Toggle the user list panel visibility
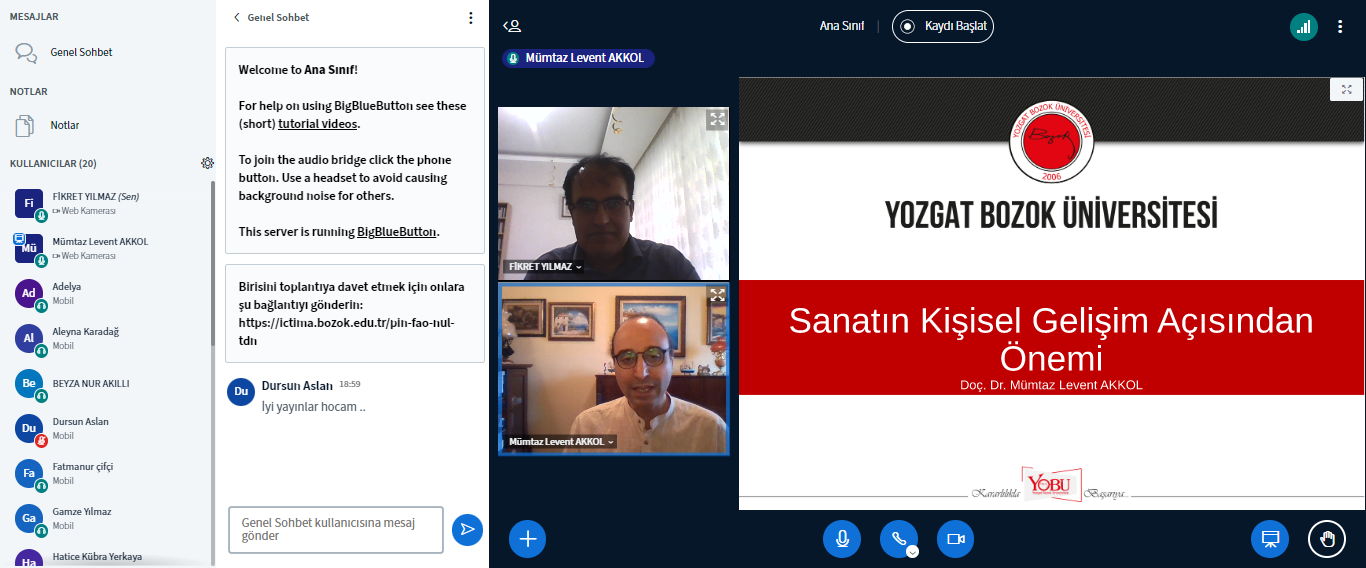Viewport: 1366px width, 568px height. point(512,27)
